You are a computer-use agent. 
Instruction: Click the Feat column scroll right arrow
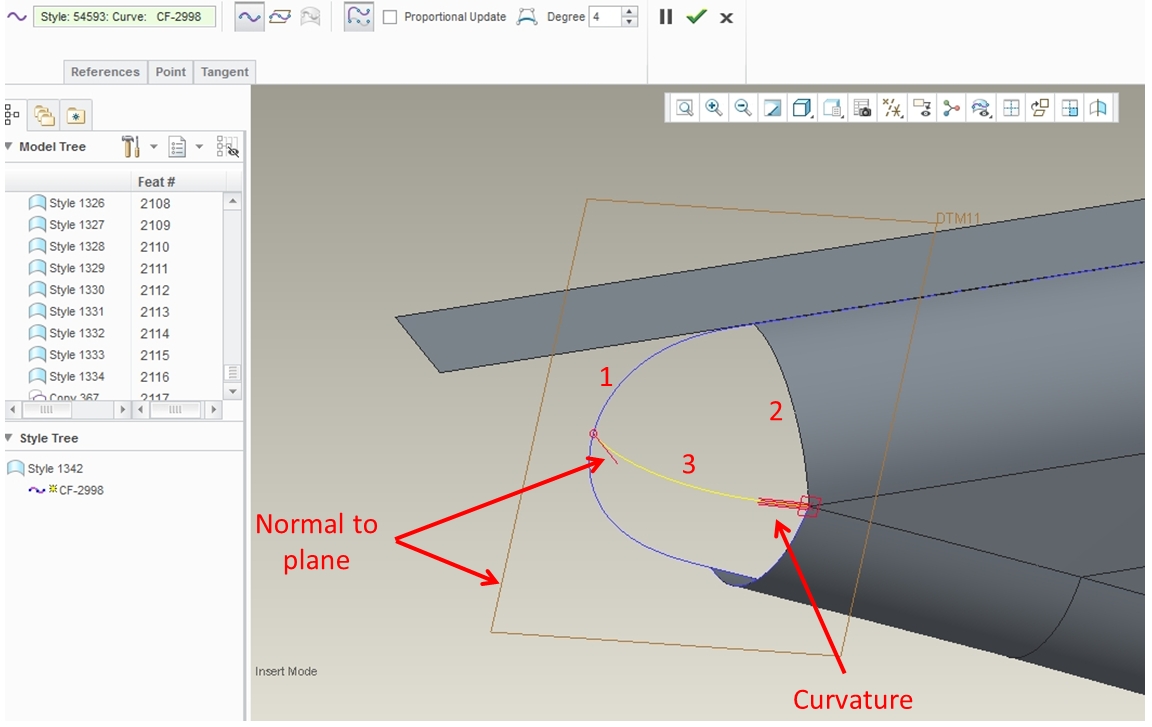pos(214,410)
